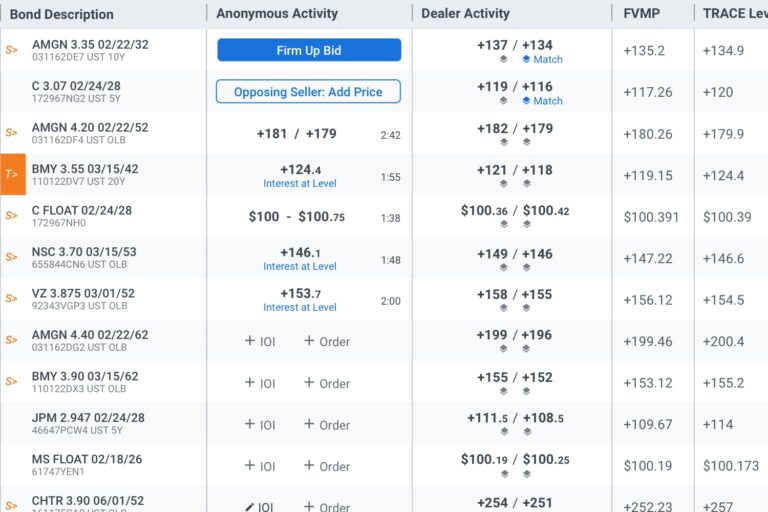Click the S> flag on AMGN 3.35
Viewport: 768px width, 512px height.
12,50
